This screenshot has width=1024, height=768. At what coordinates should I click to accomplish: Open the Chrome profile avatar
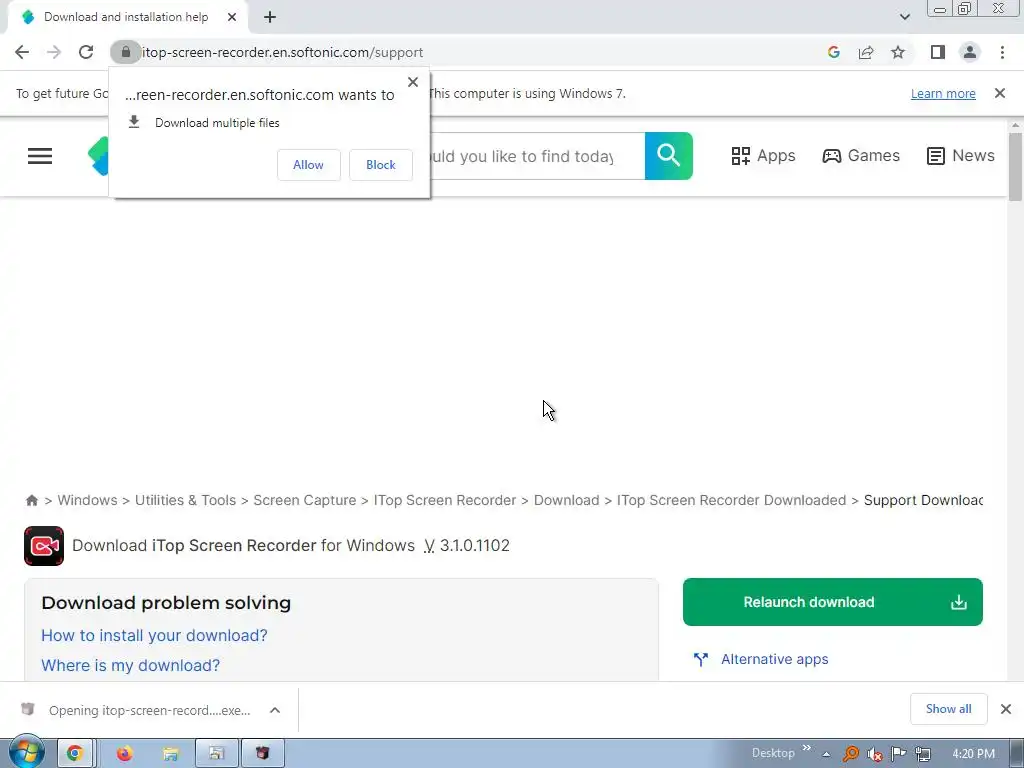(x=970, y=52)
